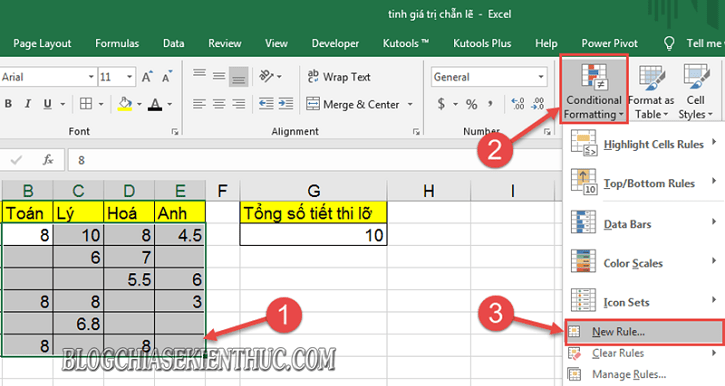Decrease font size with small A
This screenshot has width=725, height=386.
(166, 77)
